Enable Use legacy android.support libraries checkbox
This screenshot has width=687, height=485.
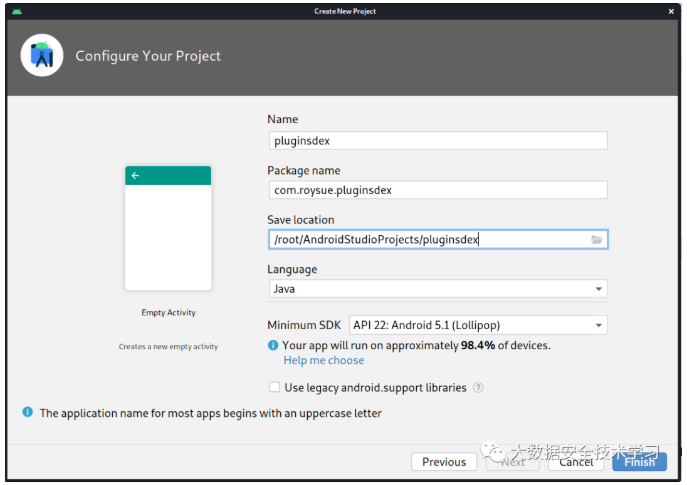(x=274, y=388)
